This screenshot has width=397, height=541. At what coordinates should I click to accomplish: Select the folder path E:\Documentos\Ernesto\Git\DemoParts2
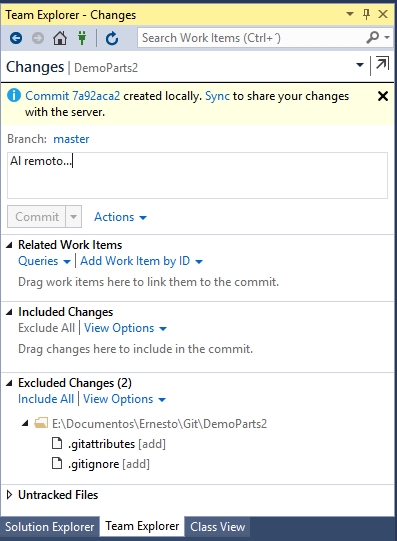159,424
